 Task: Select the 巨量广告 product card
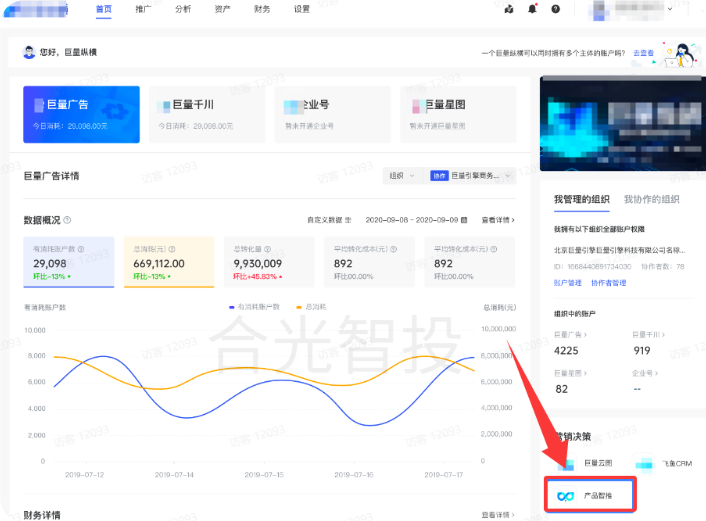click(x=81, y=114)
